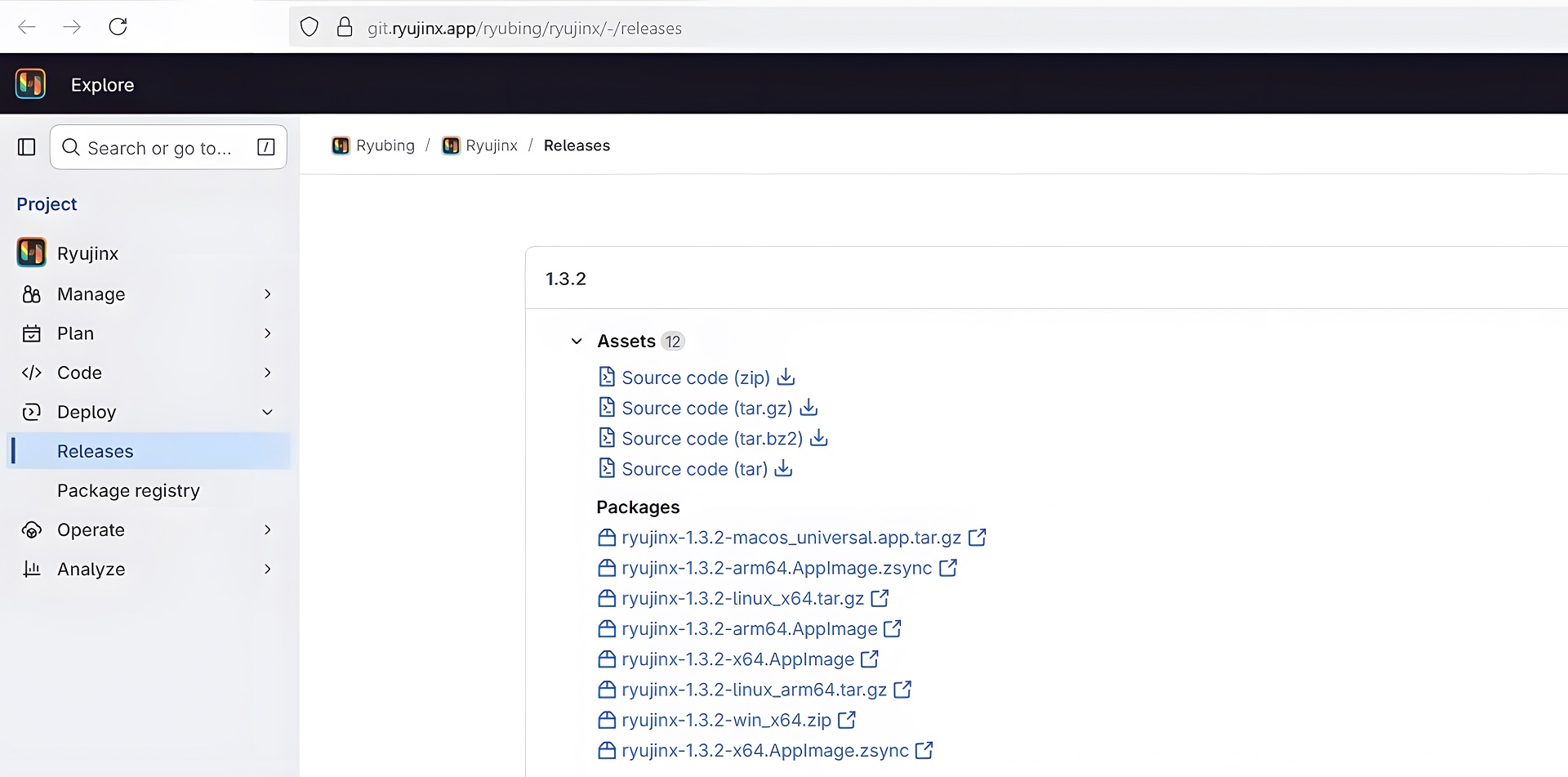Open Package registry in the sidebar
The width and height of the screenshot is (1568, 777).
128,490
